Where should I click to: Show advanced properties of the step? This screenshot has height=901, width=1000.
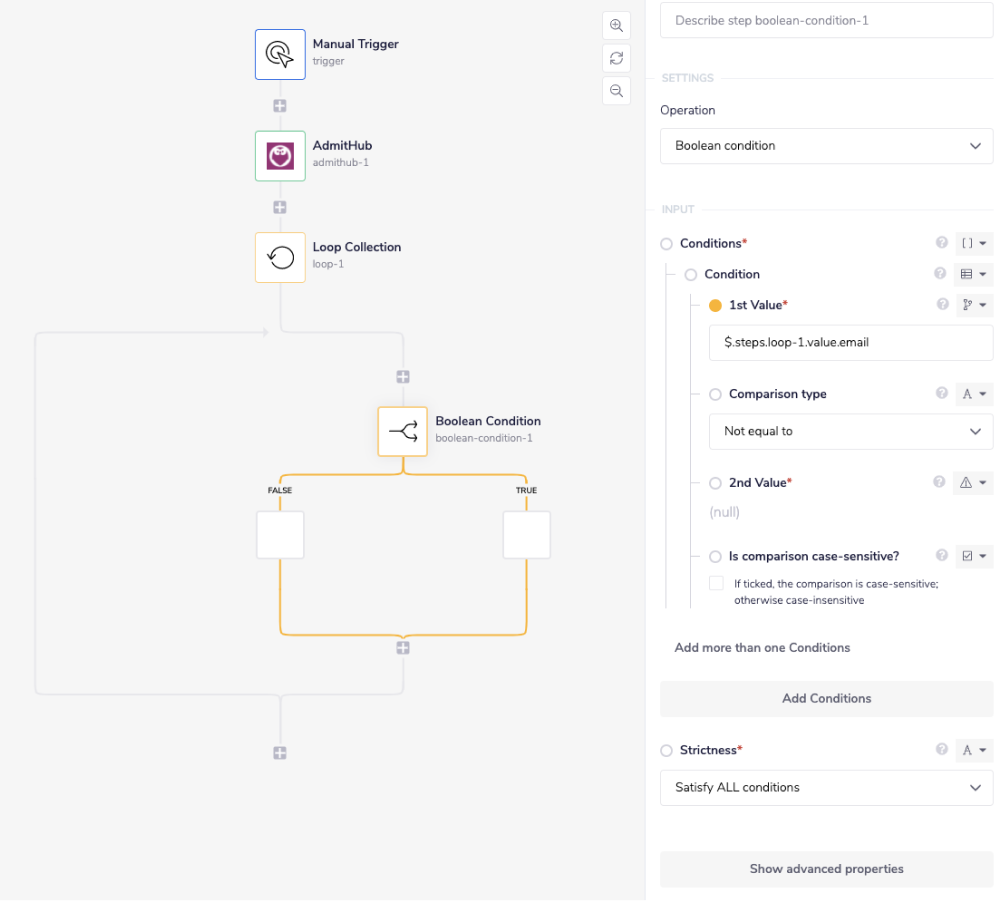coord(826,869)
